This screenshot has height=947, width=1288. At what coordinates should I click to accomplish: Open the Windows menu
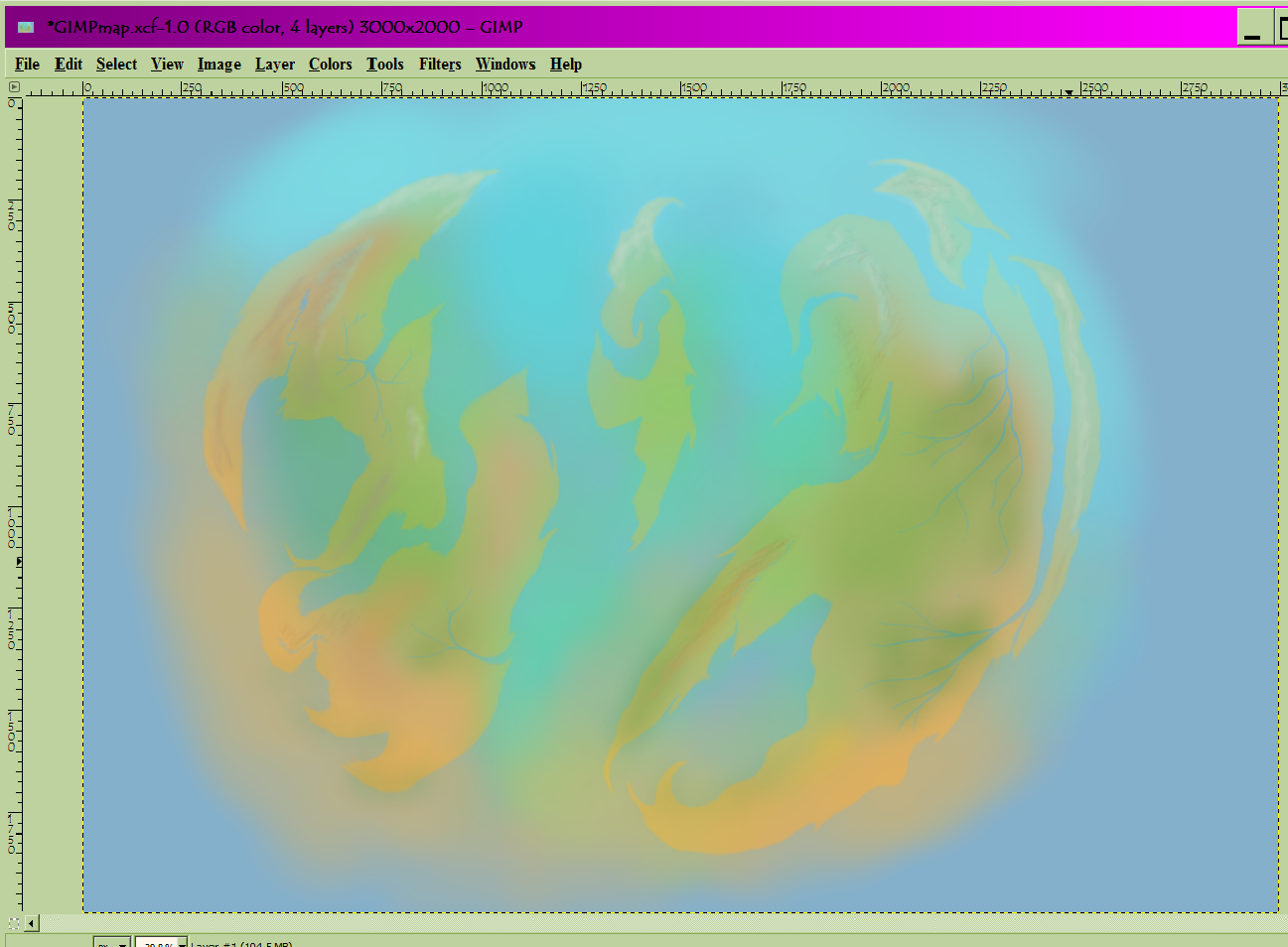click(505, 64)
